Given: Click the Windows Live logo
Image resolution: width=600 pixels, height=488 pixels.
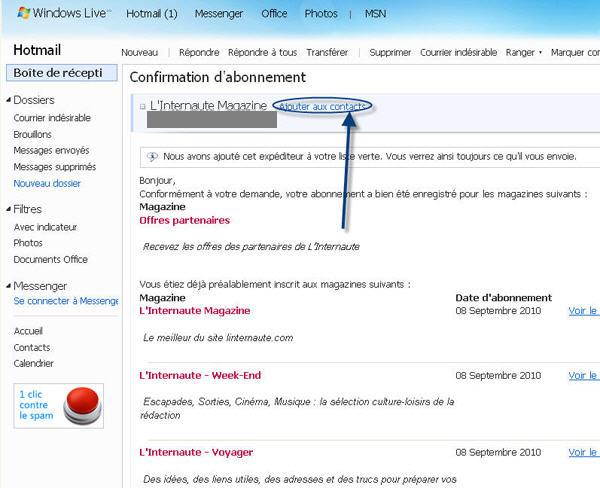Looking at the screenshot, I should (64, 13).
